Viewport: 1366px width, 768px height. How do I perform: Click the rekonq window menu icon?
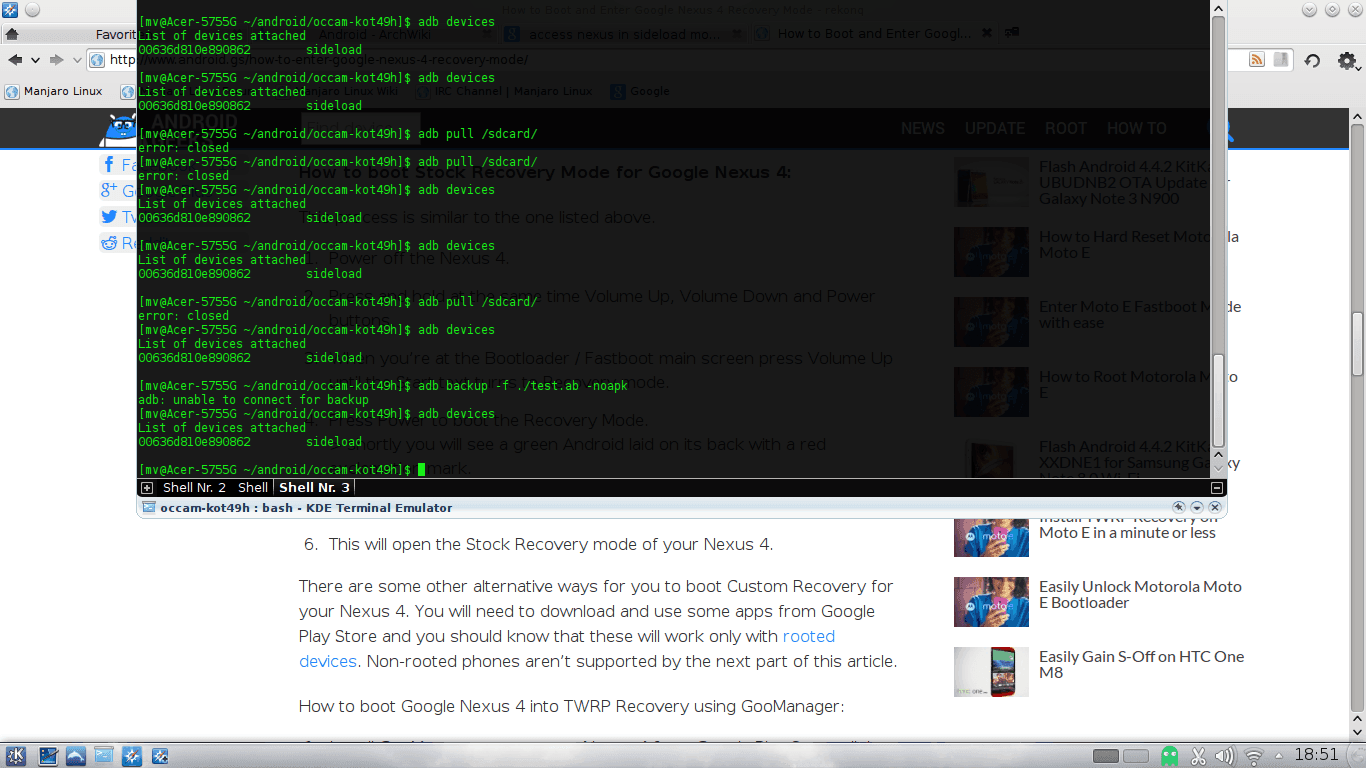point(11,10)
